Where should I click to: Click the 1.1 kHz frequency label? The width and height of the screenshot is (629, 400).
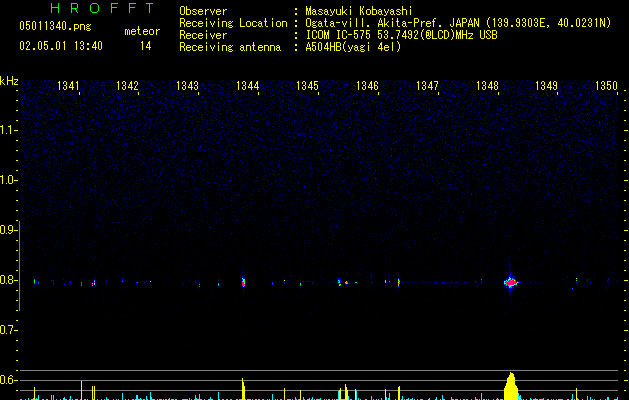8,130
